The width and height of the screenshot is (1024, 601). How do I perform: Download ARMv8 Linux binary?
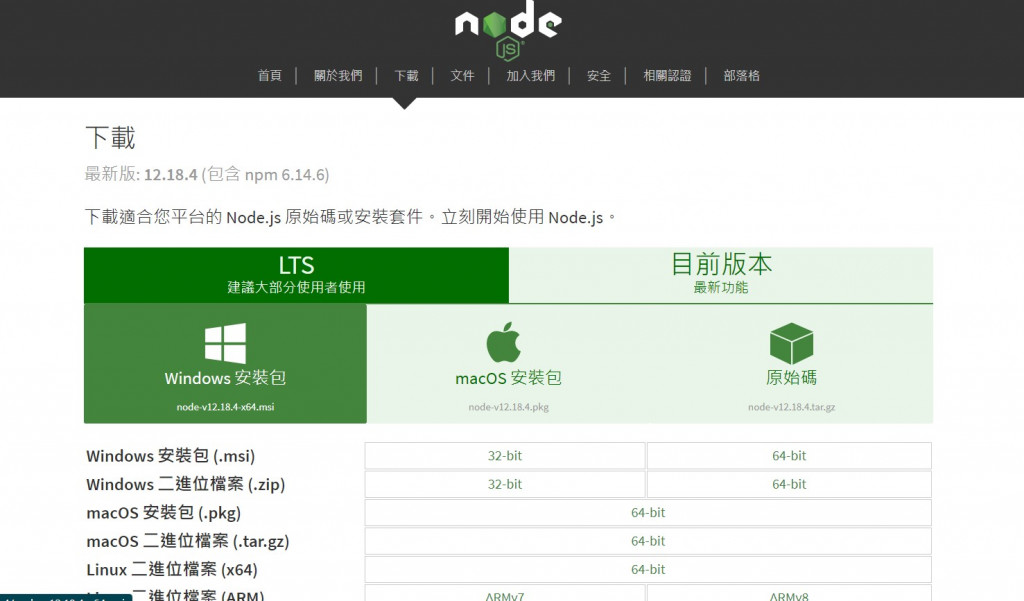coord(789,594)
